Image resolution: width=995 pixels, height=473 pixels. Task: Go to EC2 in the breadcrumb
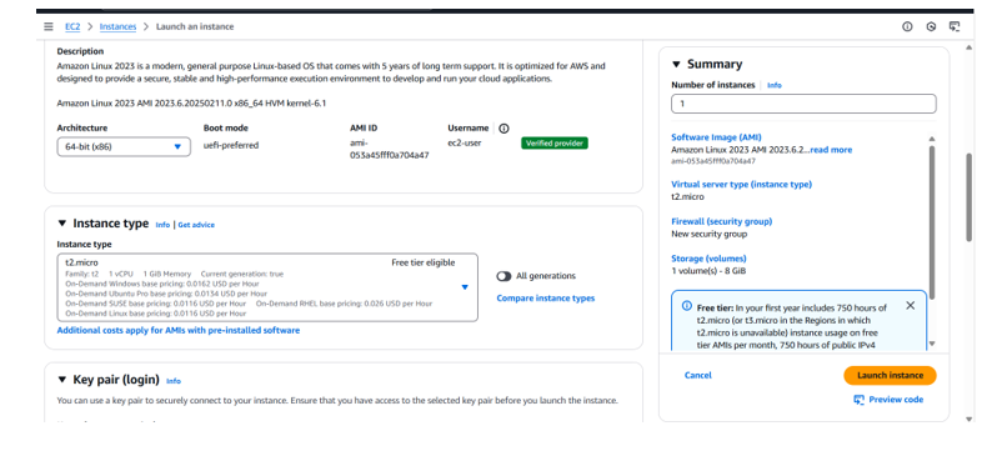pos(74,26)
